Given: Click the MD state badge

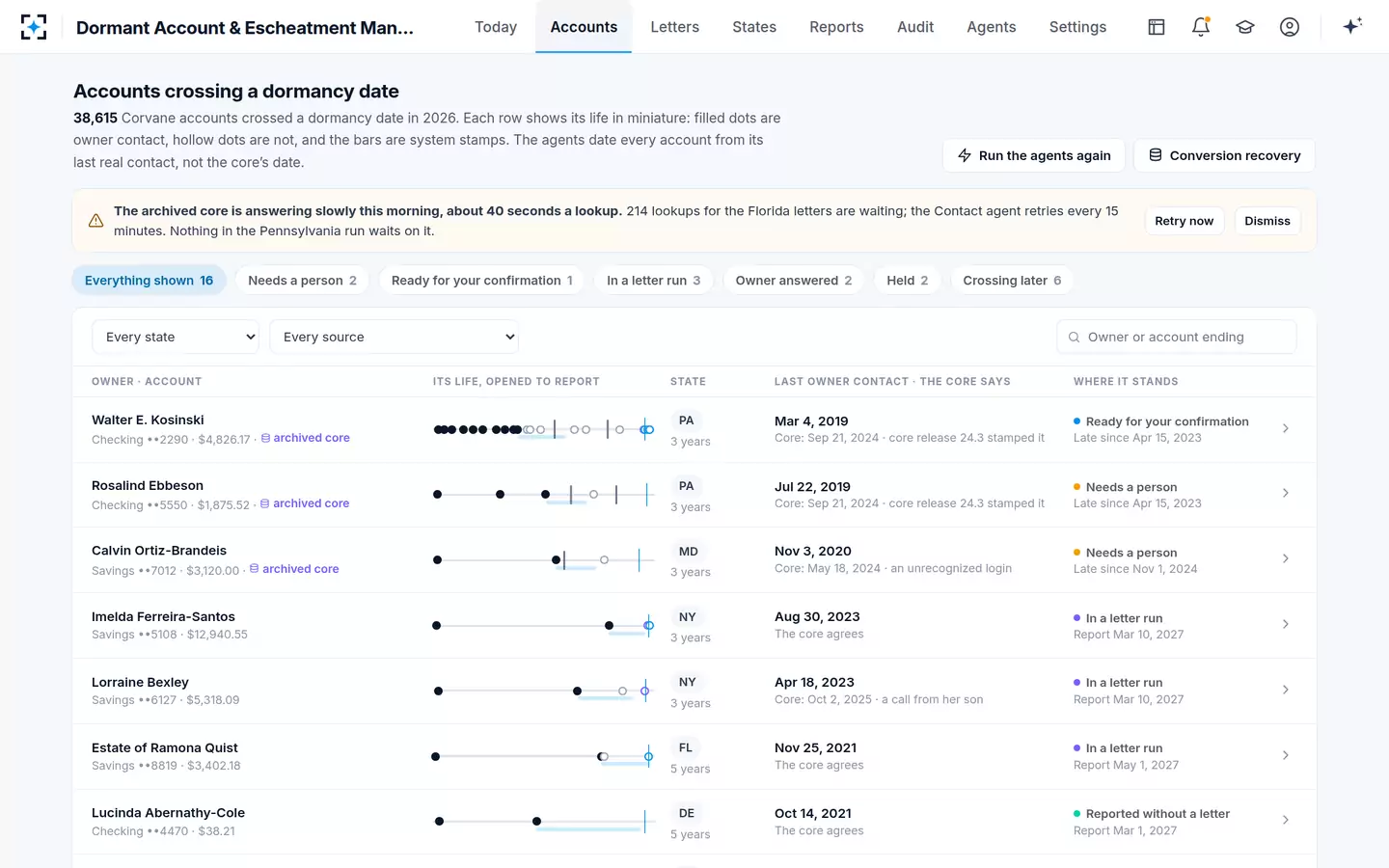Looking at the screenshot, I should 689,552.
